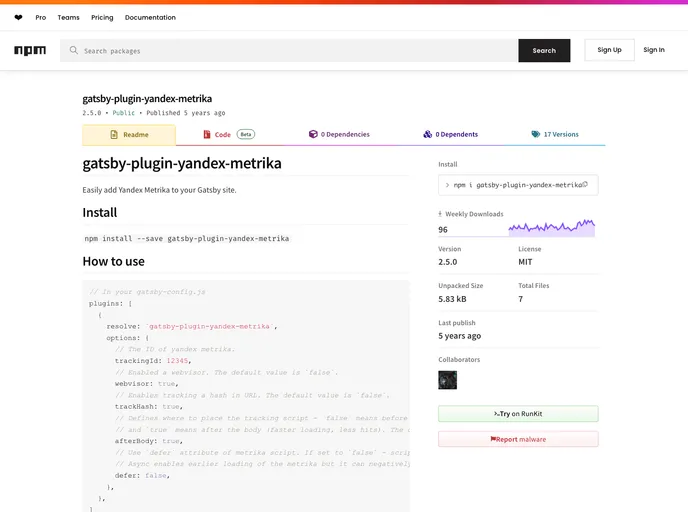Switch to the 0 Dependencies tab
The width and height of the screenshot is (688, 512).
[339, 134]
